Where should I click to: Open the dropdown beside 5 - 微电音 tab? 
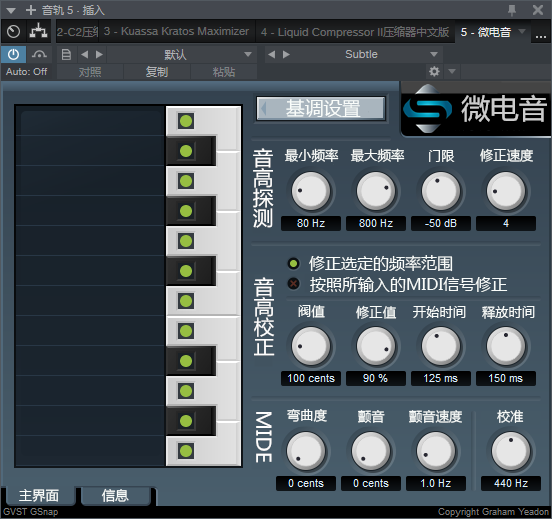click(522, 31)
